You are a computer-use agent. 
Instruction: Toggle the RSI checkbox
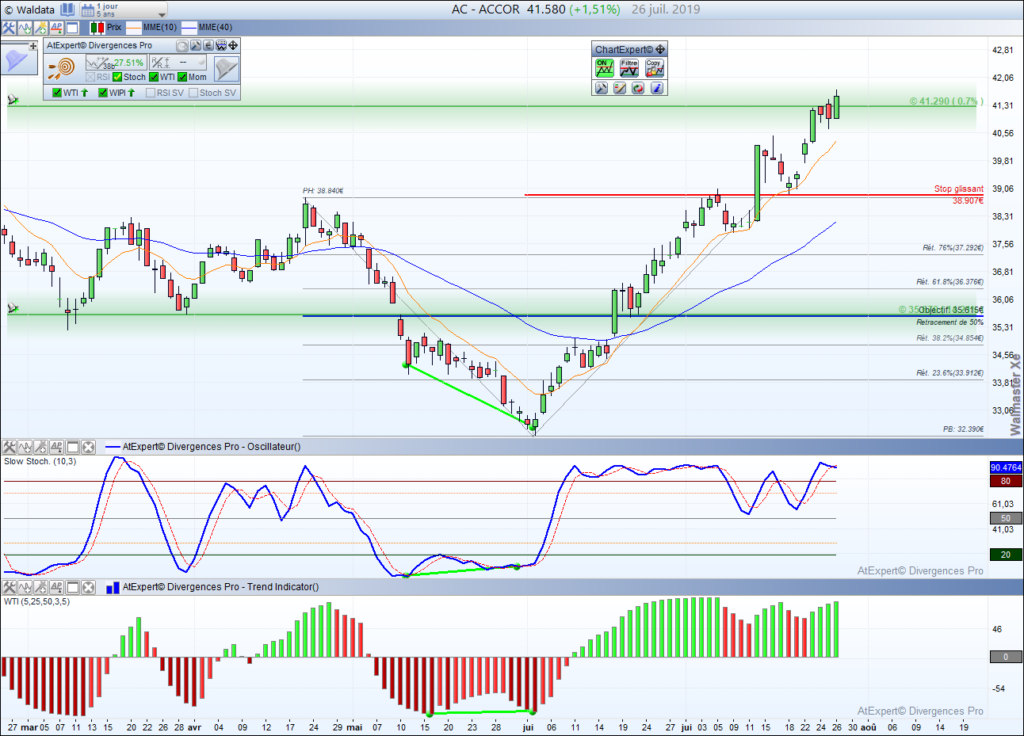[91, 77]
